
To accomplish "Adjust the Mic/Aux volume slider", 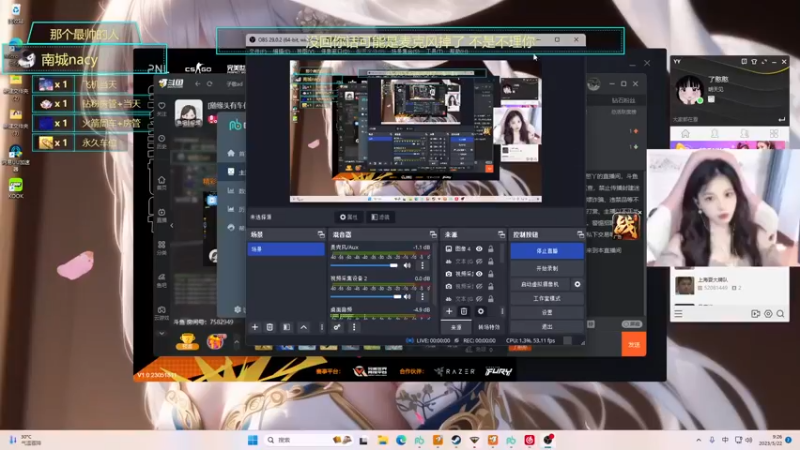I will pyautogui.click(x=364, y=265).
